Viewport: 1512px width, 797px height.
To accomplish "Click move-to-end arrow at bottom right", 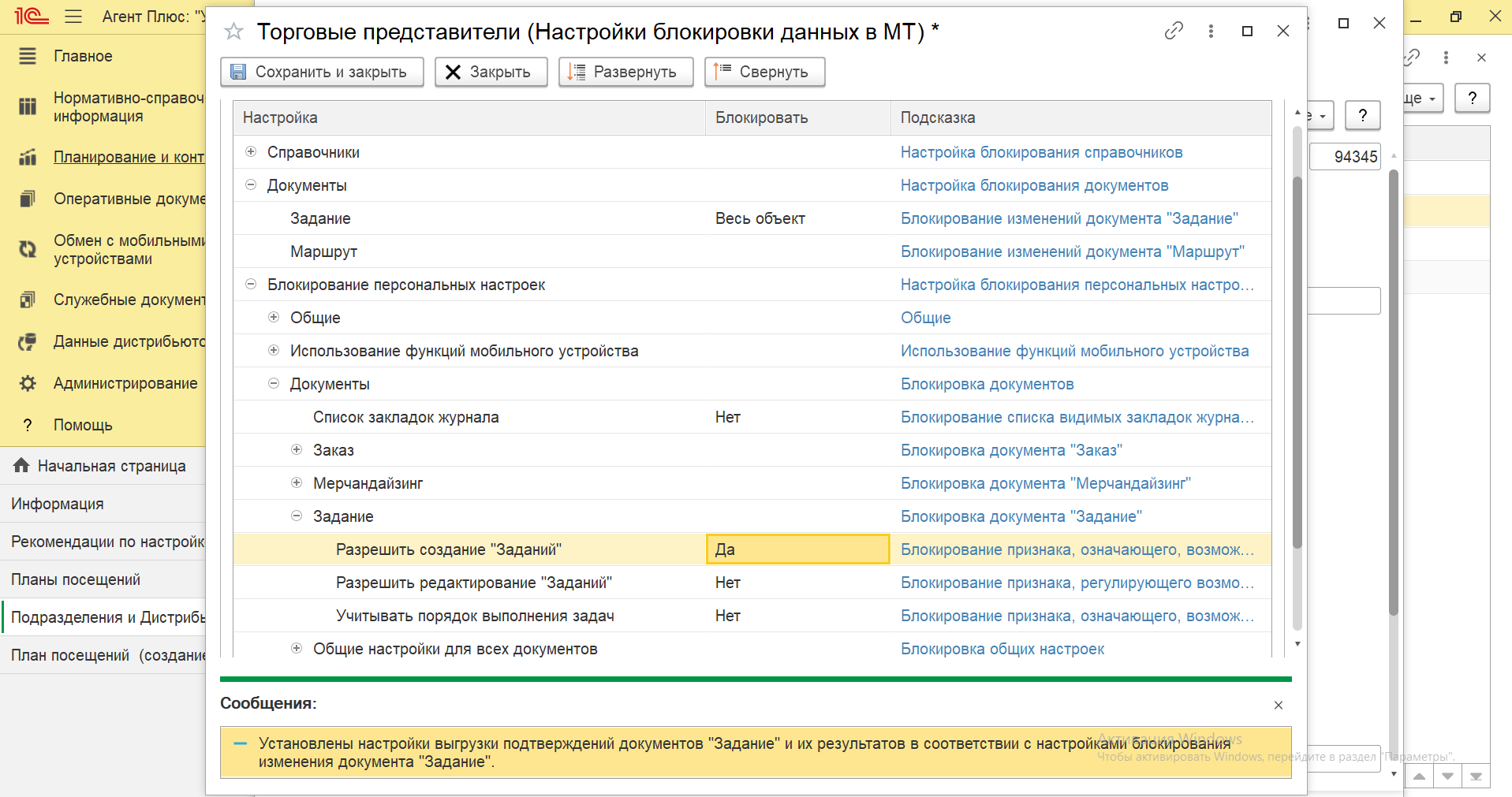I will pos(1476,777).
